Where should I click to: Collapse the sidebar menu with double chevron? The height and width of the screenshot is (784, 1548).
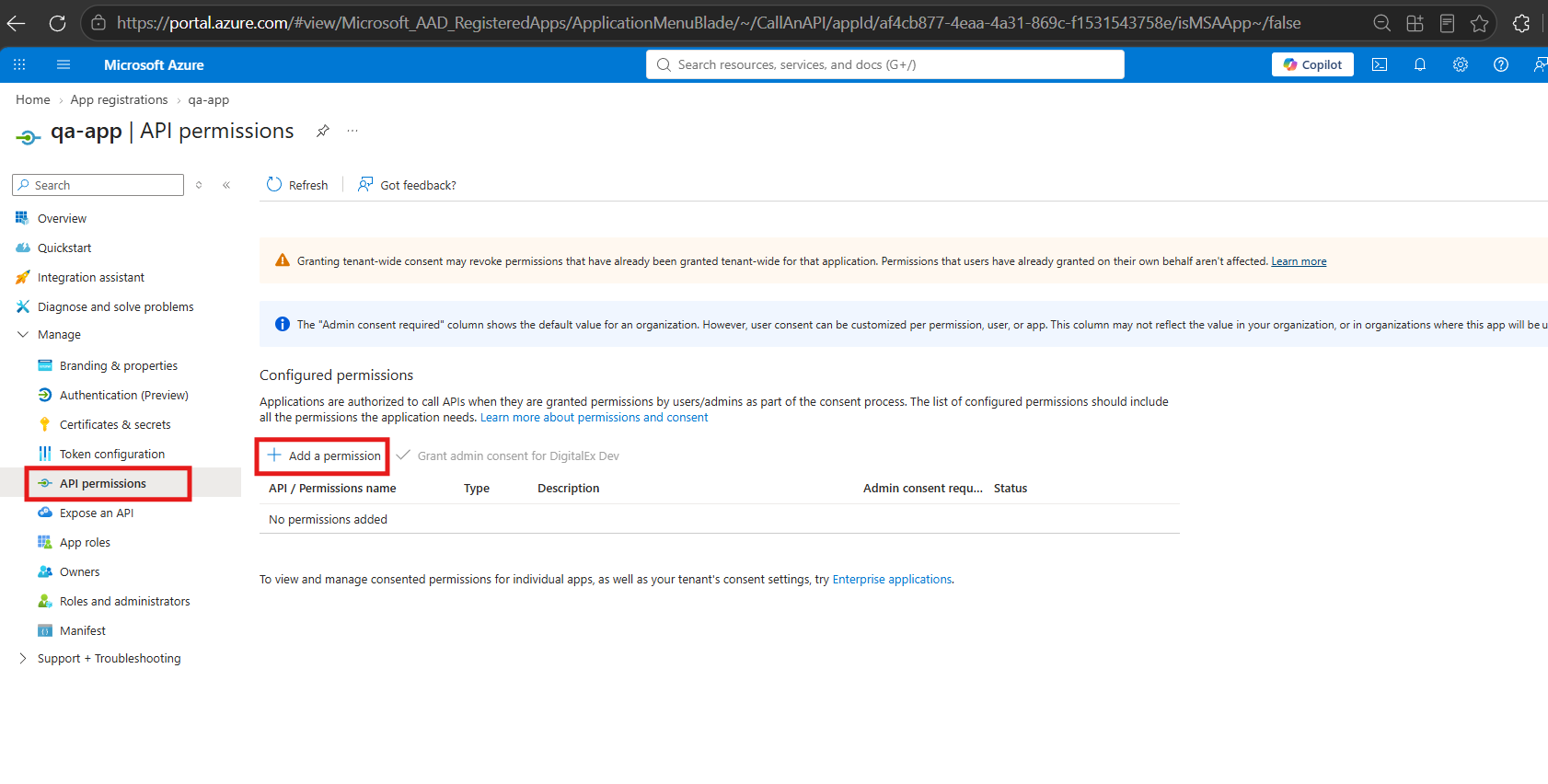(226, 185)
